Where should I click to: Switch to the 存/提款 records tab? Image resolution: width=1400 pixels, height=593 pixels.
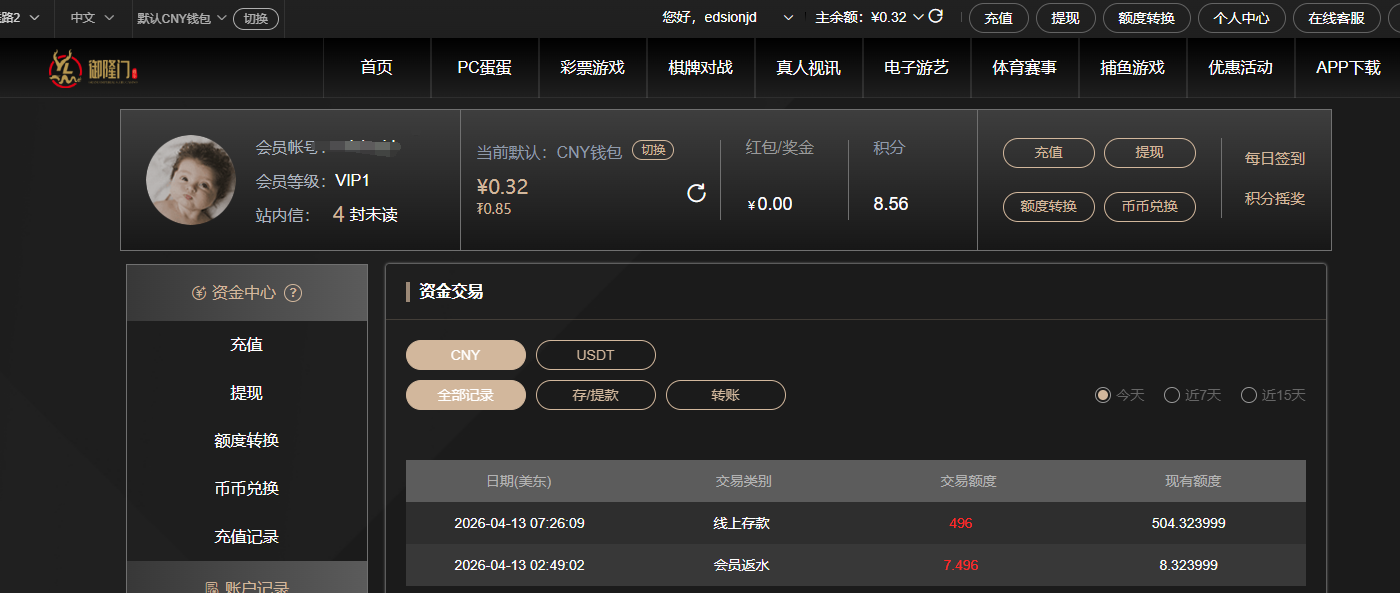[596, 395]
